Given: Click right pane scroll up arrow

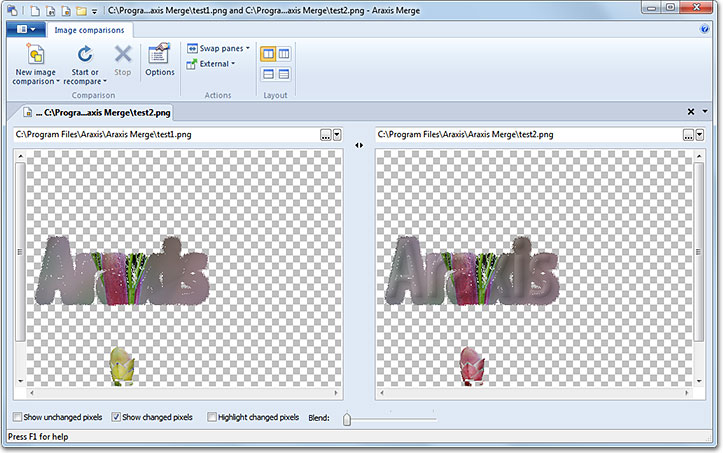Looking at the screenshot, I should (x=699, y=156).
